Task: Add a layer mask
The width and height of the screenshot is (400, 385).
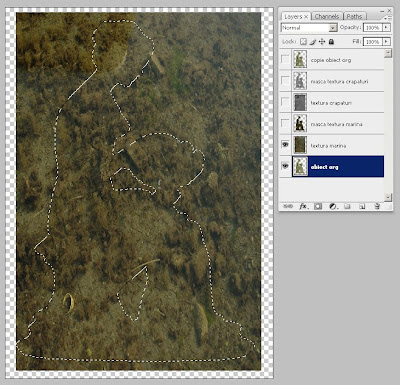Action: [318, 206]
